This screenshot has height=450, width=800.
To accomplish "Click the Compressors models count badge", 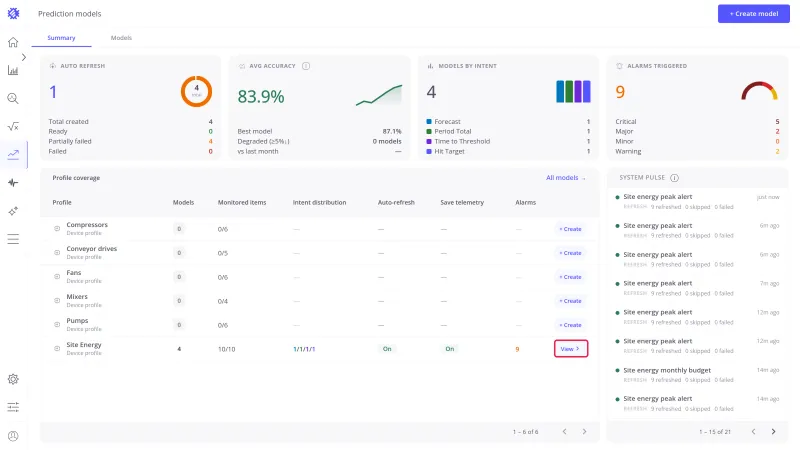I will tap(179, 229).
